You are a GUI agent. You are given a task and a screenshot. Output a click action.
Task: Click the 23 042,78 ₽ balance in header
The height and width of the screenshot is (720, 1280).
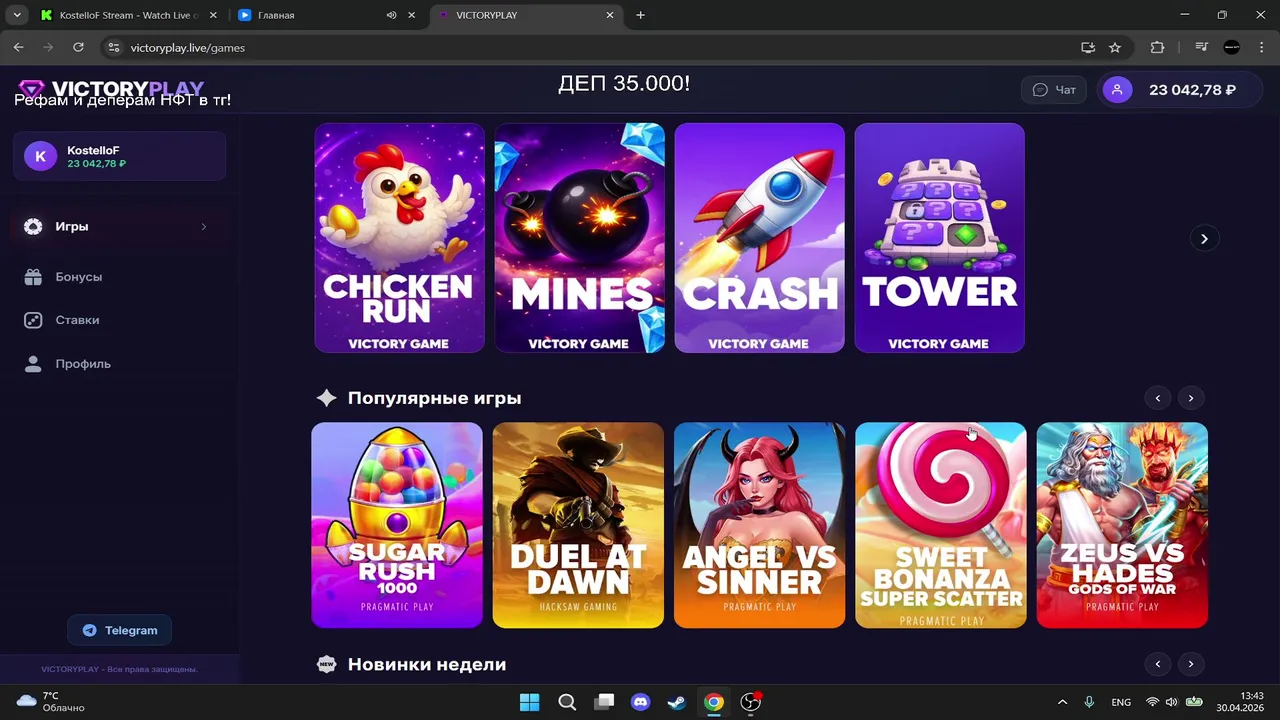(x=1192, y=90)
